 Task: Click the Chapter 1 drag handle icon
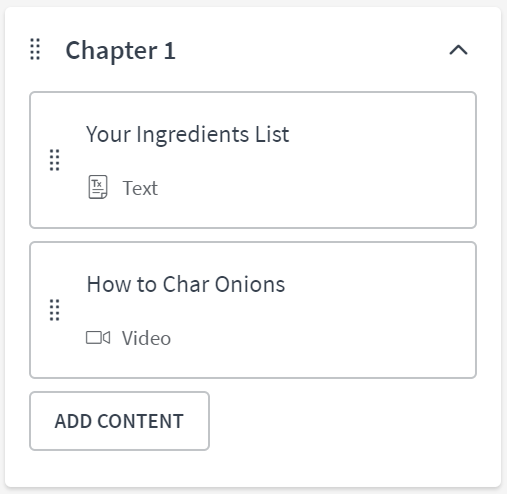click(x=35, y=49)
